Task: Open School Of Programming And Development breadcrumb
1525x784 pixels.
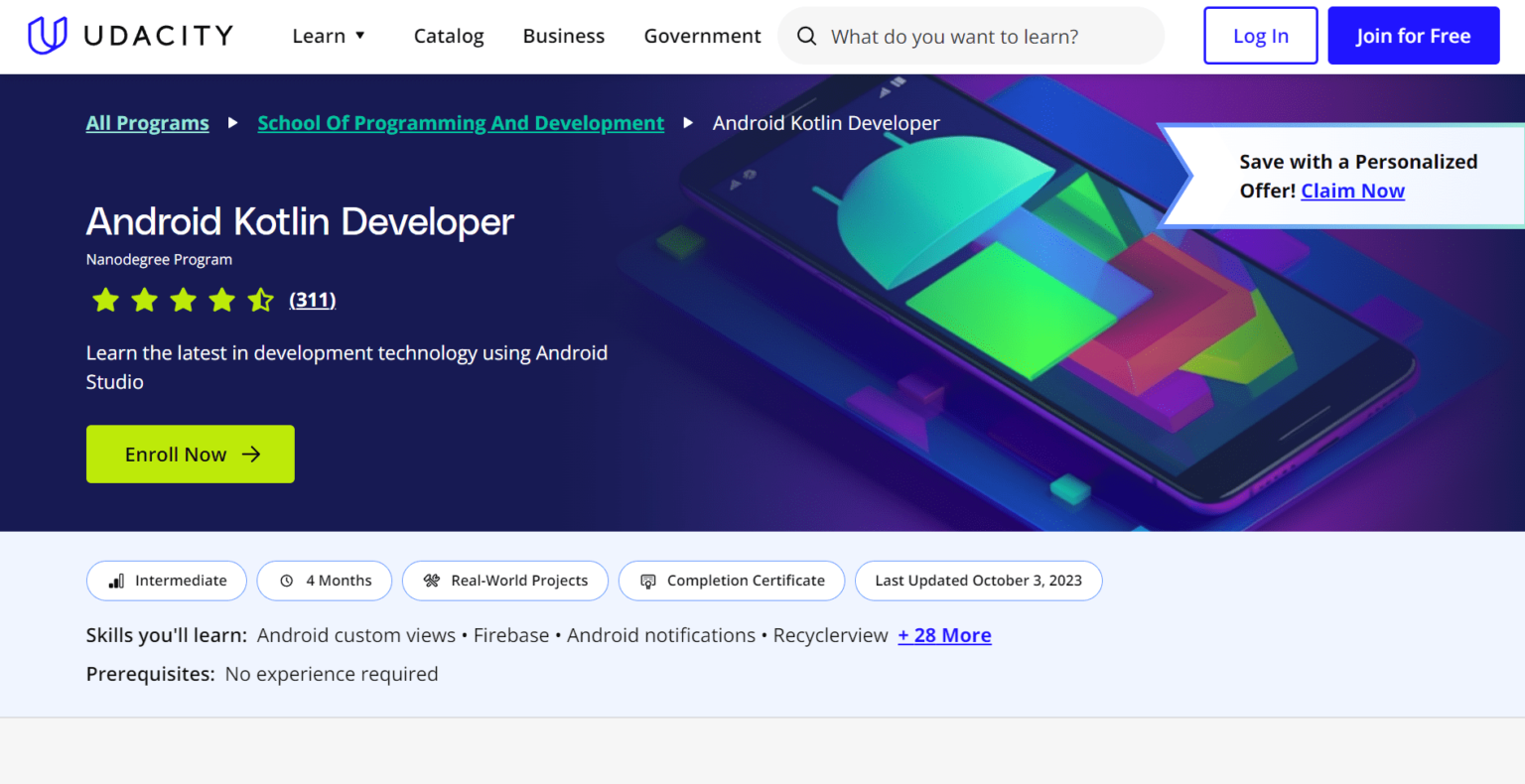Action: 461,123
